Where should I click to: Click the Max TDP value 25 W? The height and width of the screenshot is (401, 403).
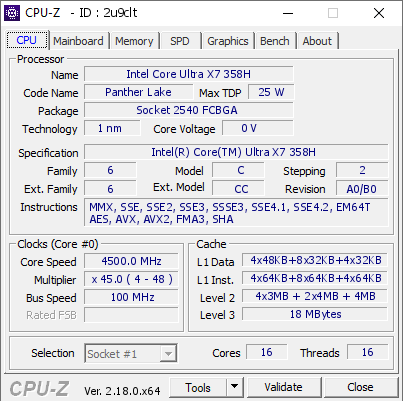click(x=271, y=92)
